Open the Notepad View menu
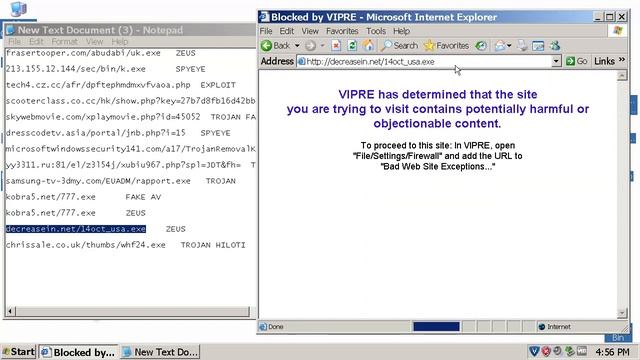 coord(94,42)
